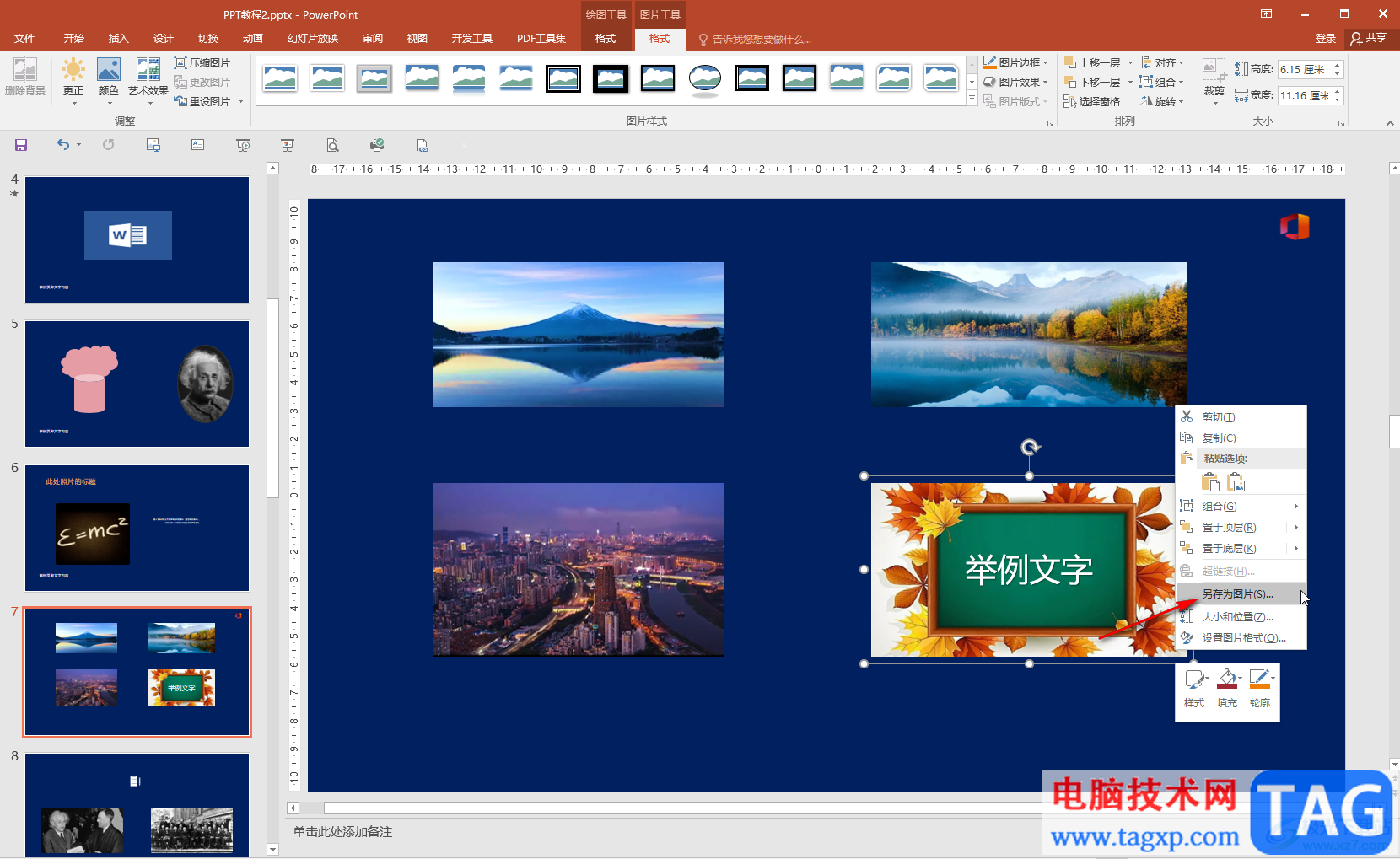The height and width of the screenshot is (859, 1400).
Task: Open Artistic Effects (艺术效果) gallery
Action: click(148, 78)
